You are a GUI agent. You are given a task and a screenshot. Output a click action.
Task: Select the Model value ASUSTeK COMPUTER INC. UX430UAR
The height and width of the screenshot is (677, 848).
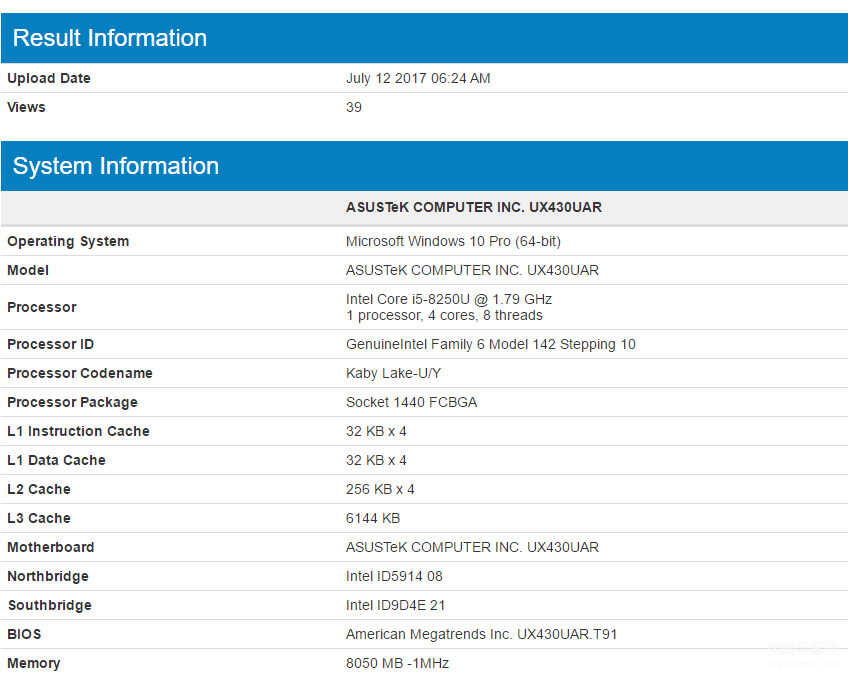pos(472,270)
